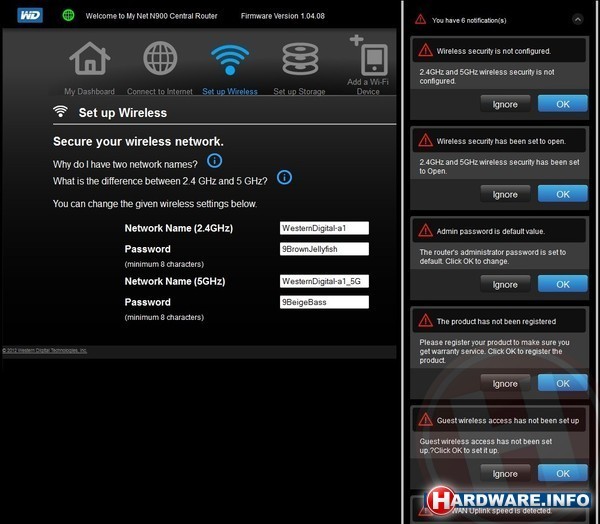The width and height of the screenshot is (600, 524).
Task: Open My Dashboard house icon
Action: click(90, 58)
